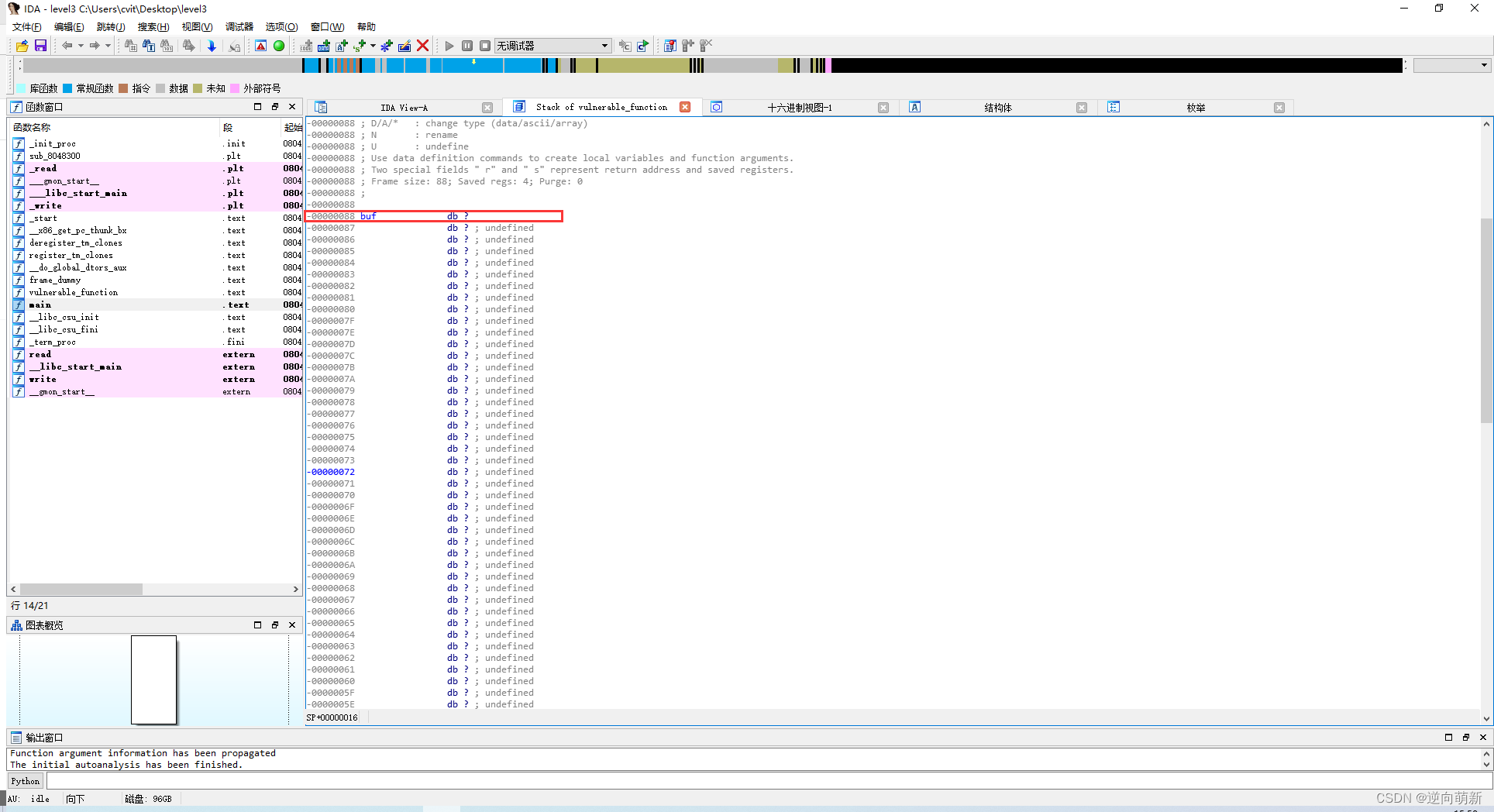Click the breakpoint list window icon
Viewport: 1494px width, 812px height.
point(670,46)
